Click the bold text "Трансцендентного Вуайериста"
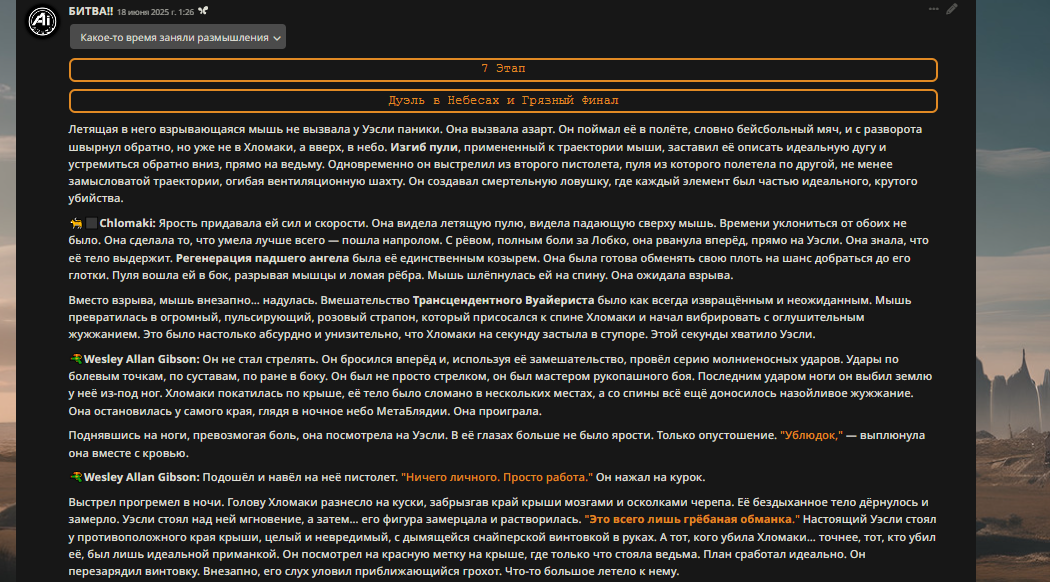This screenshot has width=1050, height=582. tap(503, 301)
